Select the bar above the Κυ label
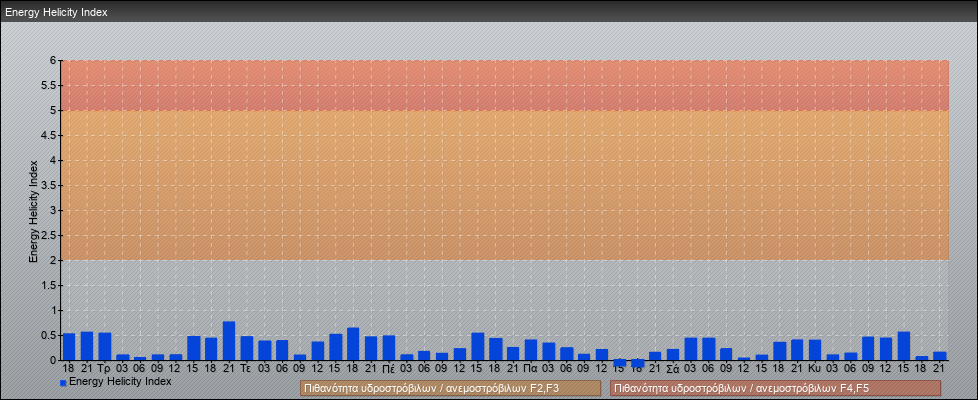Image resolution: width=978 pixels, height=400 pixels. 815,349
